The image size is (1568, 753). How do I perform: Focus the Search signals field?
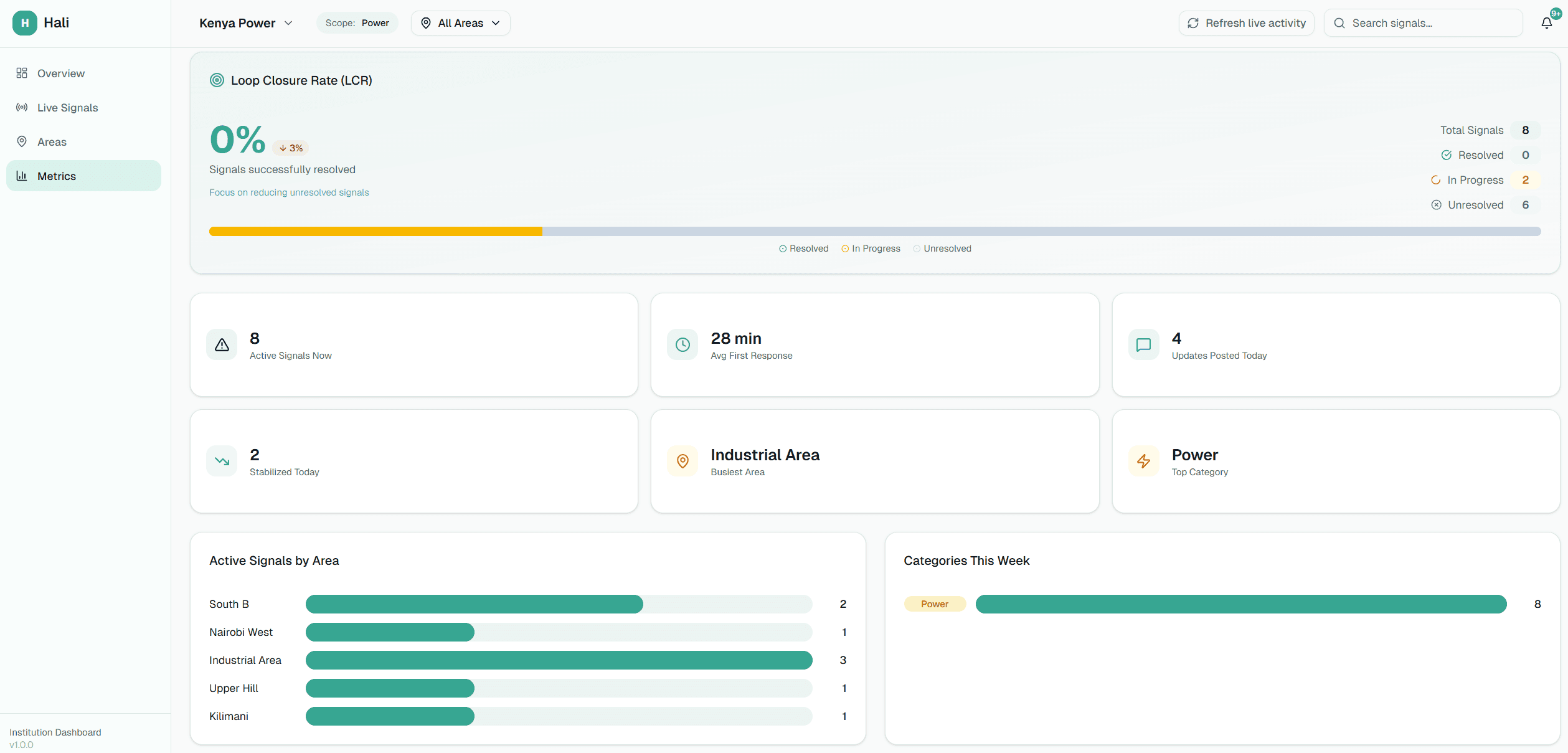point(1423,23)
